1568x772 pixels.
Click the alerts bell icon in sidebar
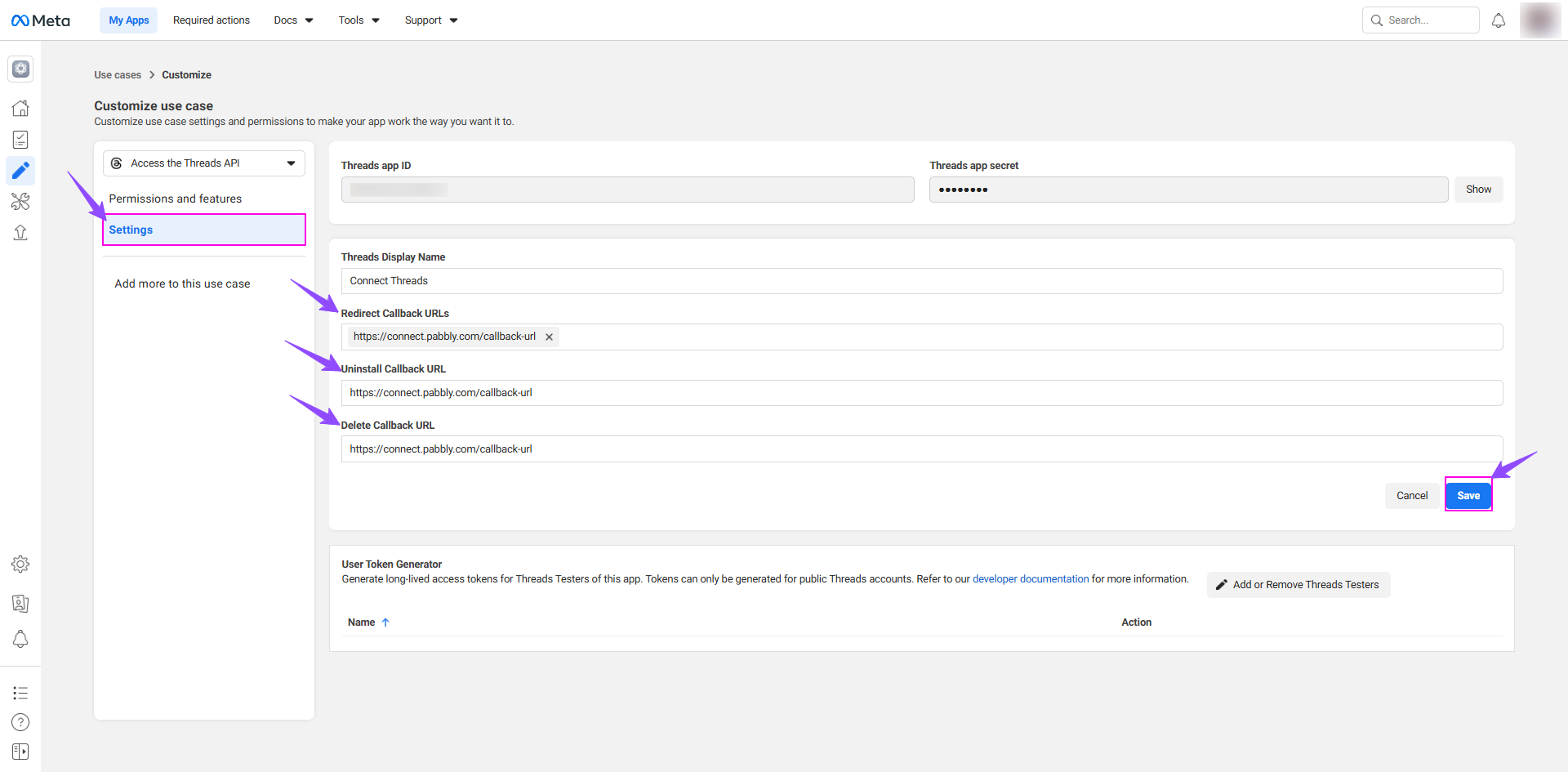pos(20,639)
